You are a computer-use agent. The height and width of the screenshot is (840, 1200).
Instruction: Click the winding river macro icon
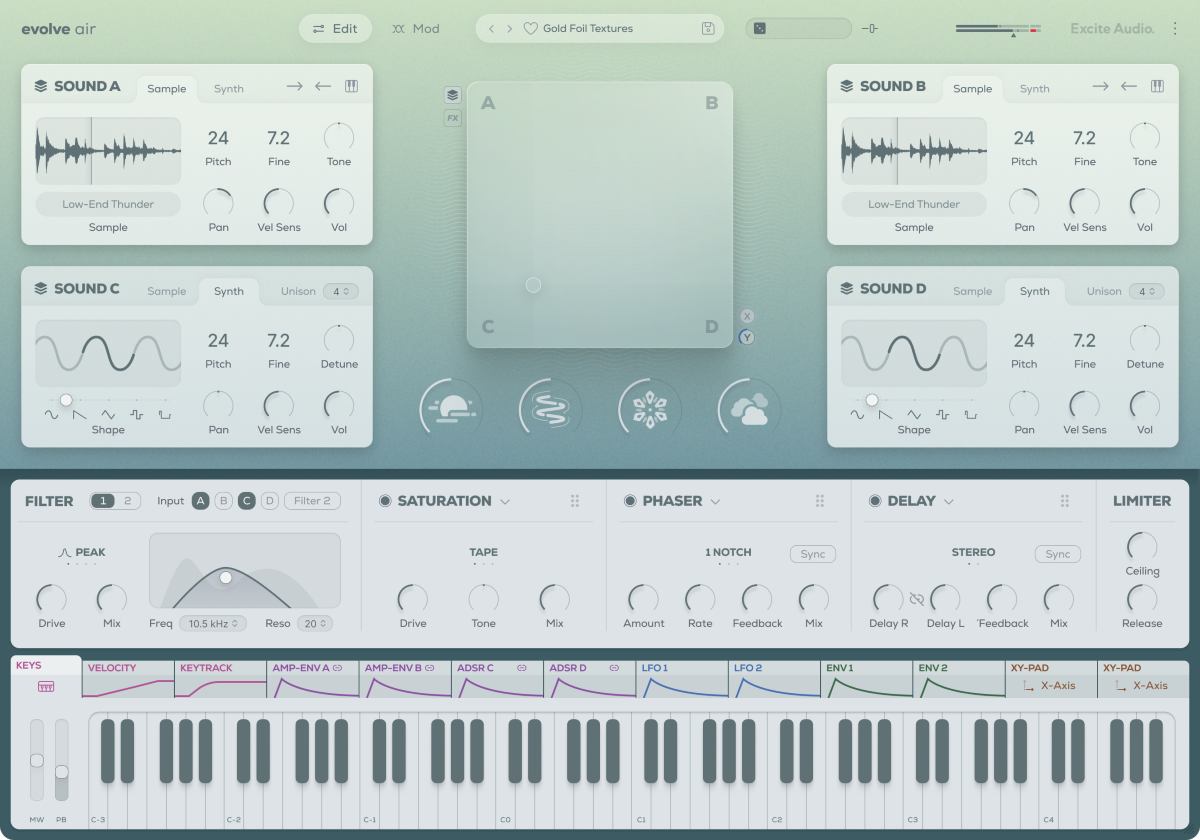(549, 408)
